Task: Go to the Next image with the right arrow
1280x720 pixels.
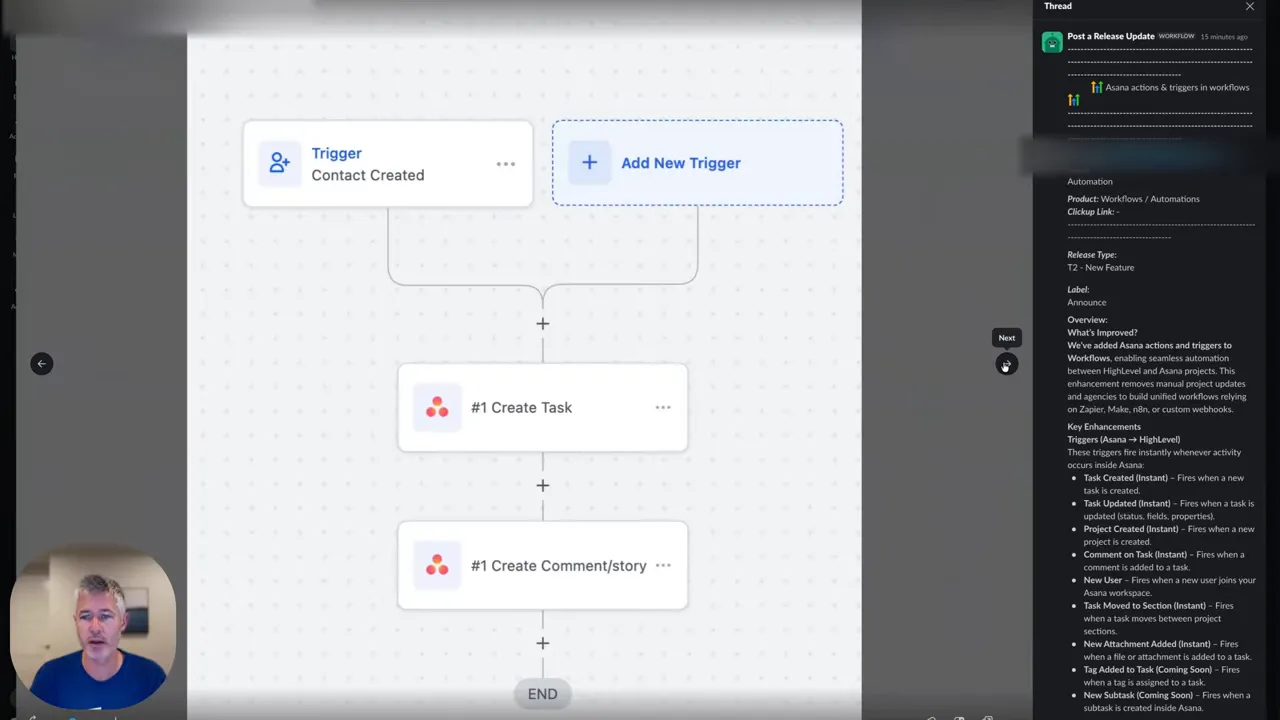Action: (1006, 364)
